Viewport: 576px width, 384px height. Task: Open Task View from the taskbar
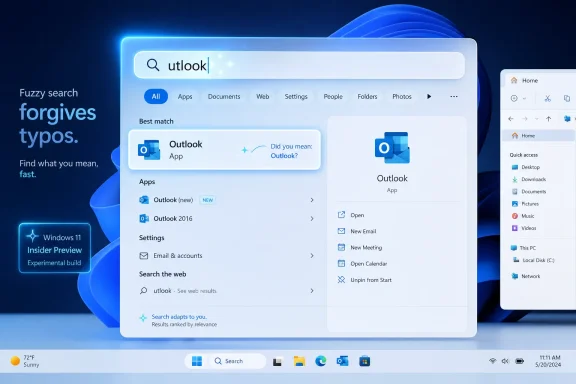[x=277, y=362]
